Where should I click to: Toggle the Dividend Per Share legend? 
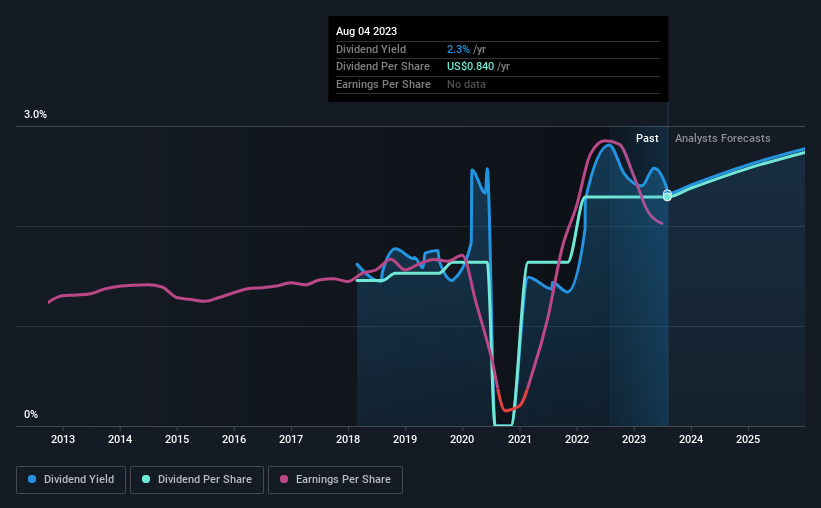(197, 480)
